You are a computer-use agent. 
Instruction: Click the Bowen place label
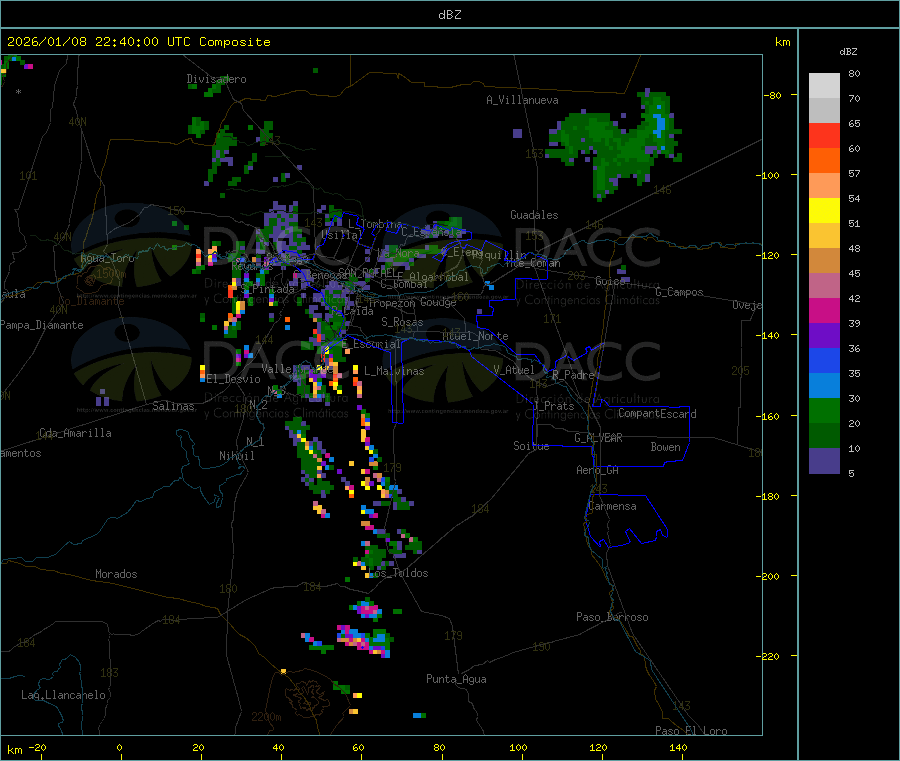click(x=665, y=448)
